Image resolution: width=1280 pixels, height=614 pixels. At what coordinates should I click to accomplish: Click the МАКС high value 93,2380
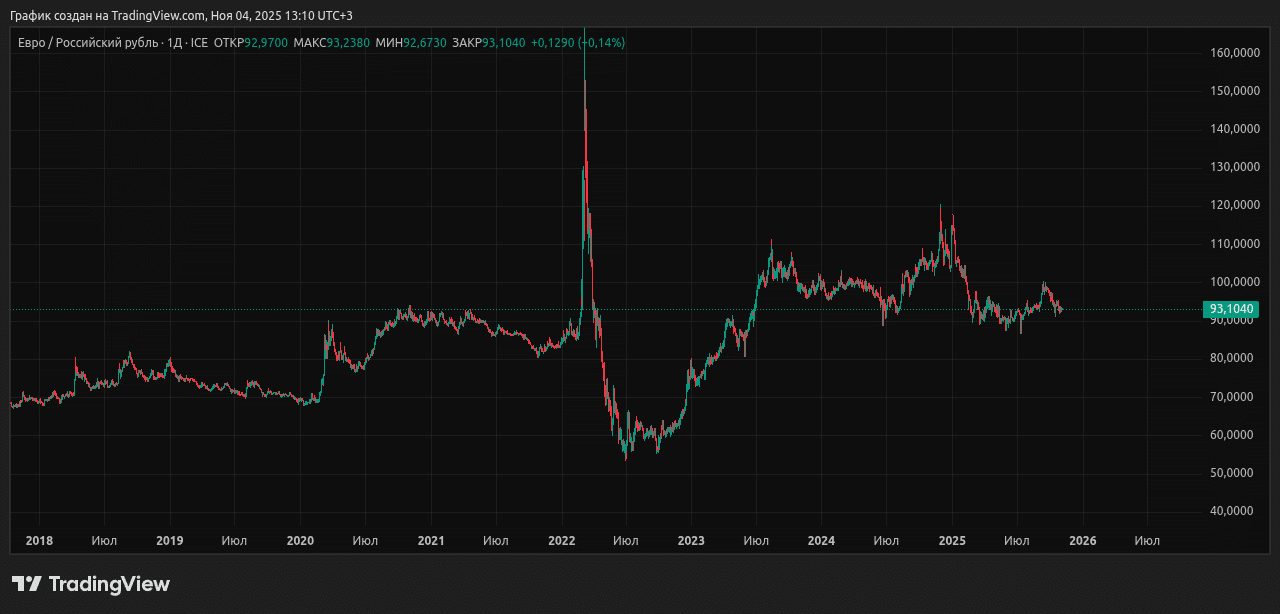tap(348, 43)
